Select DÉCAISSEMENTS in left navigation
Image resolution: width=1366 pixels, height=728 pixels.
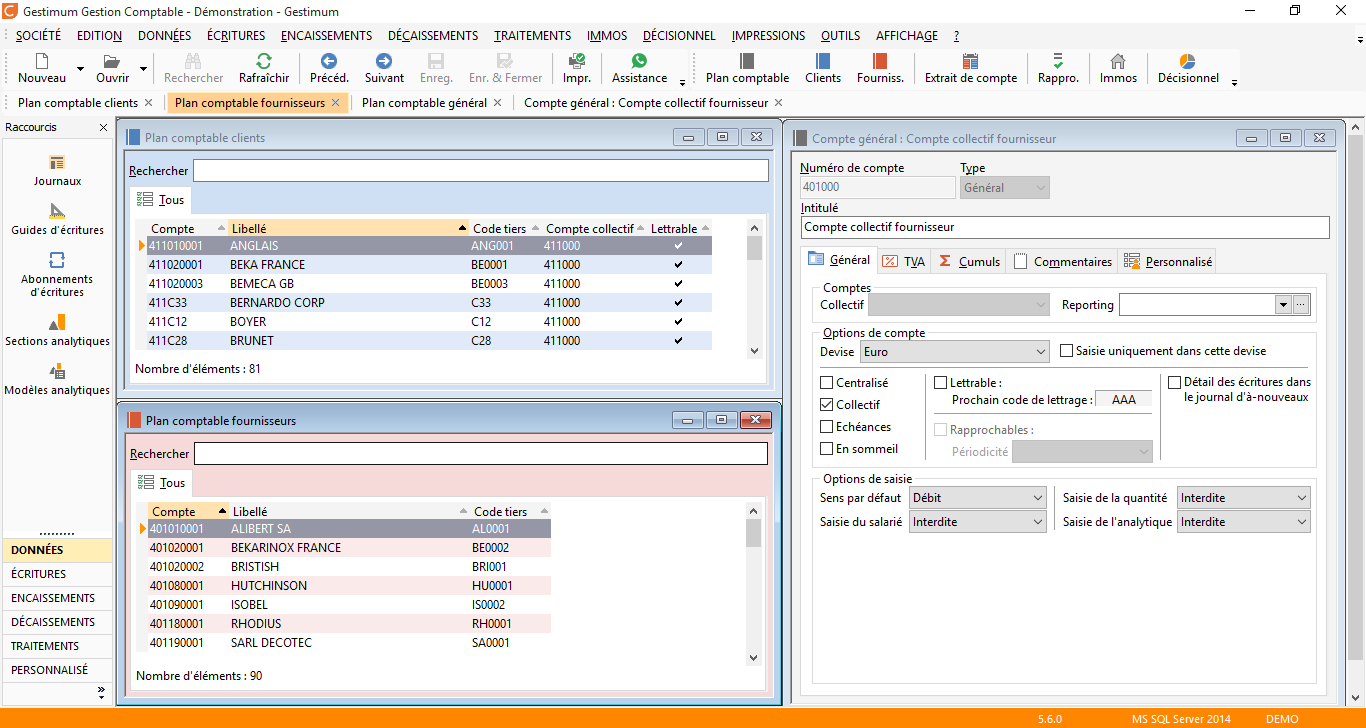[57, 622]
